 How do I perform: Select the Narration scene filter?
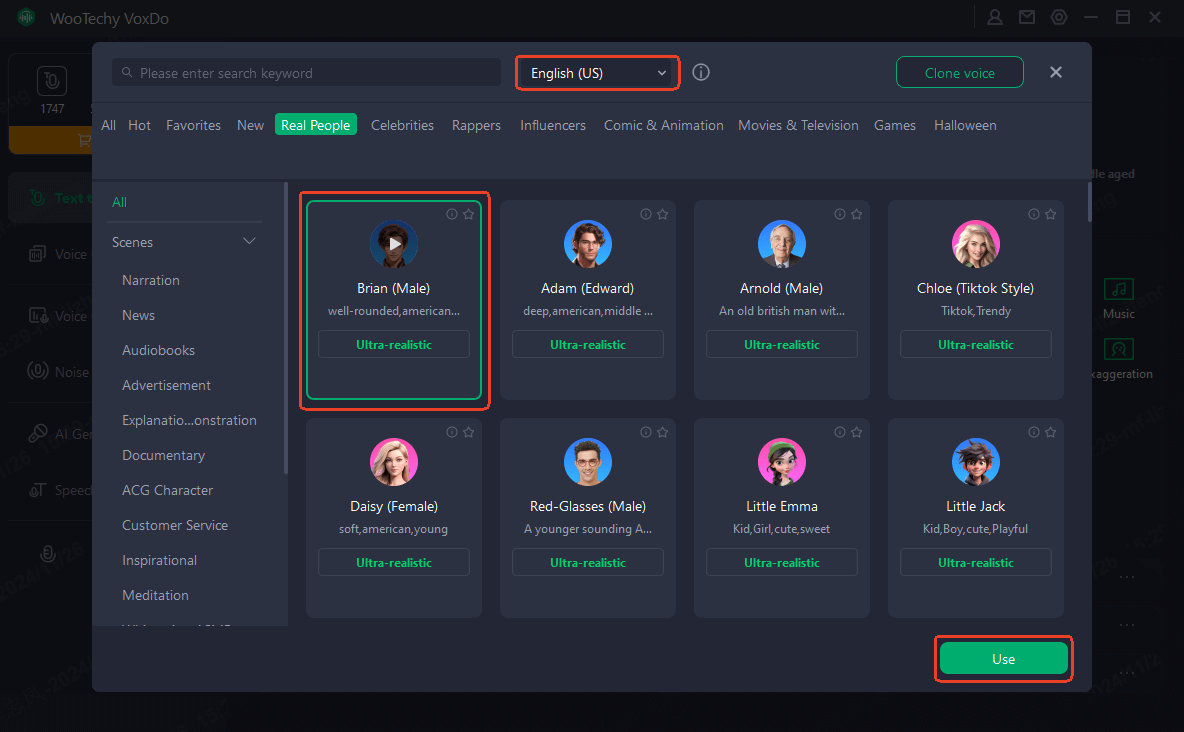point(151,280)
